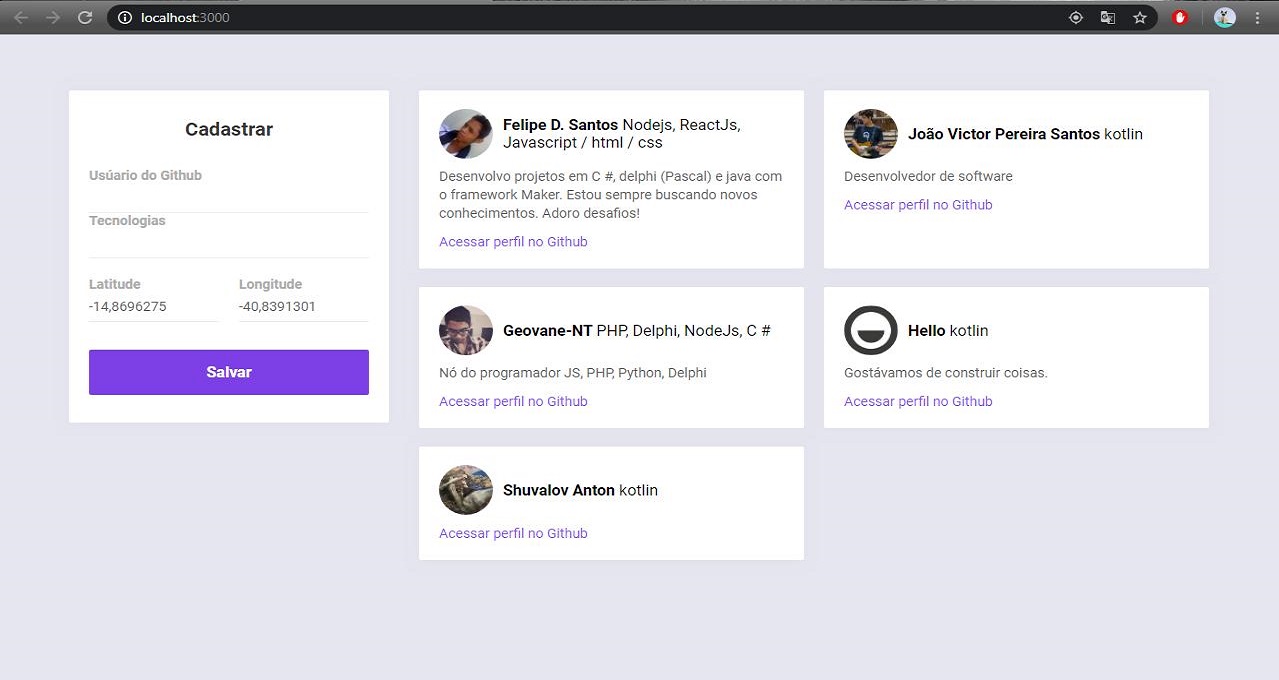Open the red extension icon in toolbar

[x=1180, y=18]
